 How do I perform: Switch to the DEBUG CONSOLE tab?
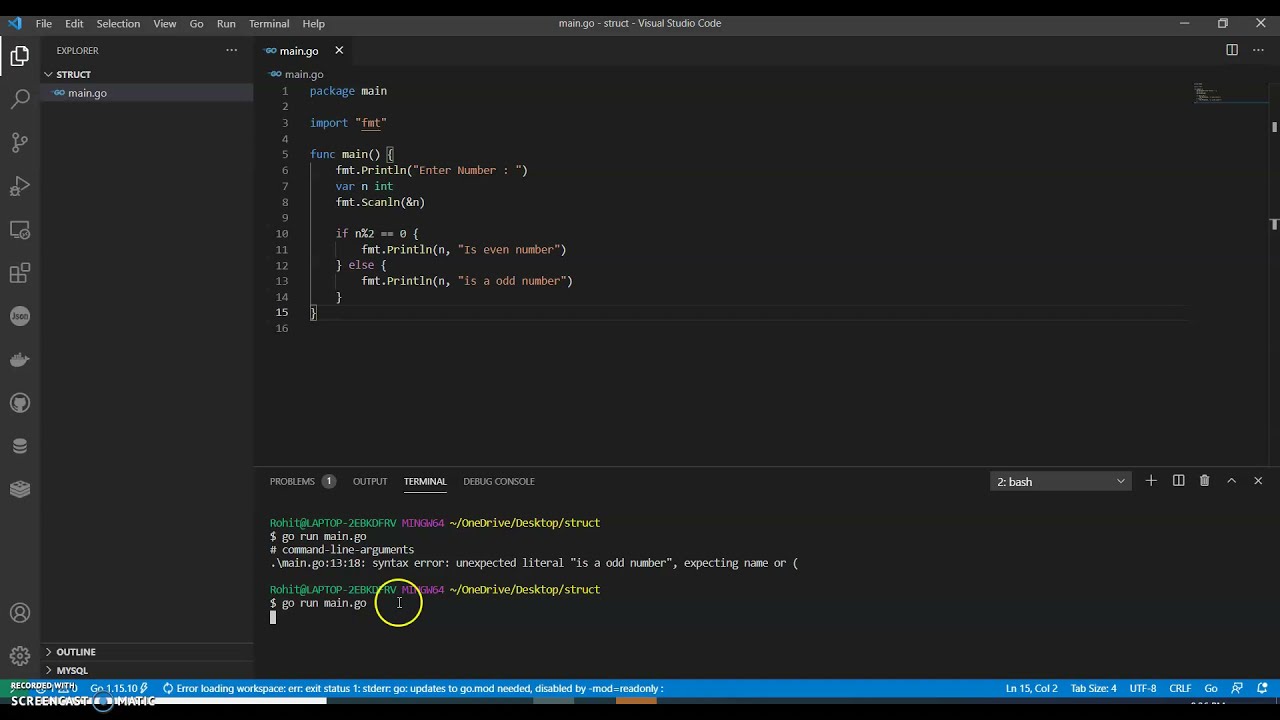[499, 481]
